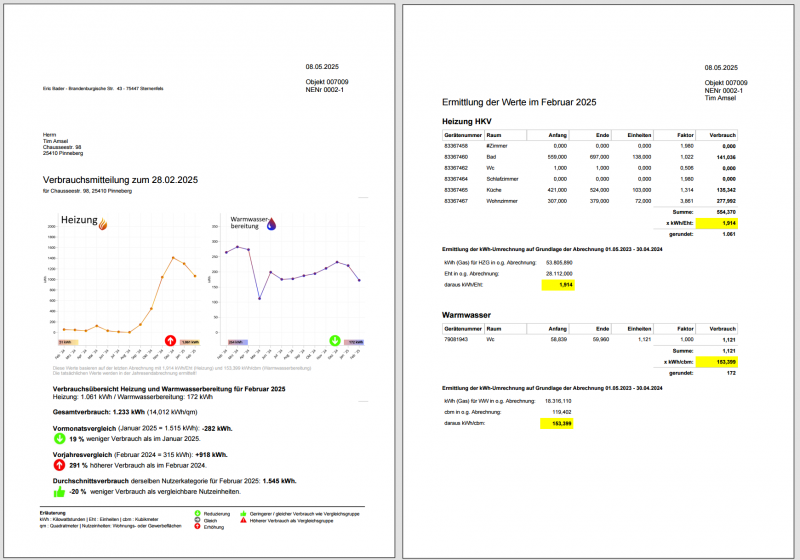Click yellow 1,914 cell next to 'daraus kWh/Eht:'
800x560 pixels.
[558, 285]
